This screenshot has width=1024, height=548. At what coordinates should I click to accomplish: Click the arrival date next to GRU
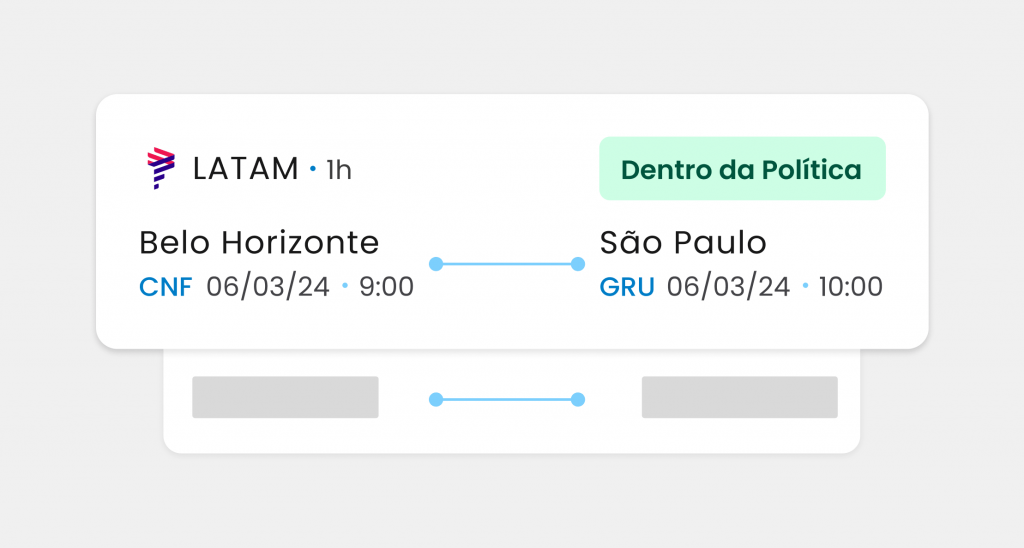tap(728, 288)
